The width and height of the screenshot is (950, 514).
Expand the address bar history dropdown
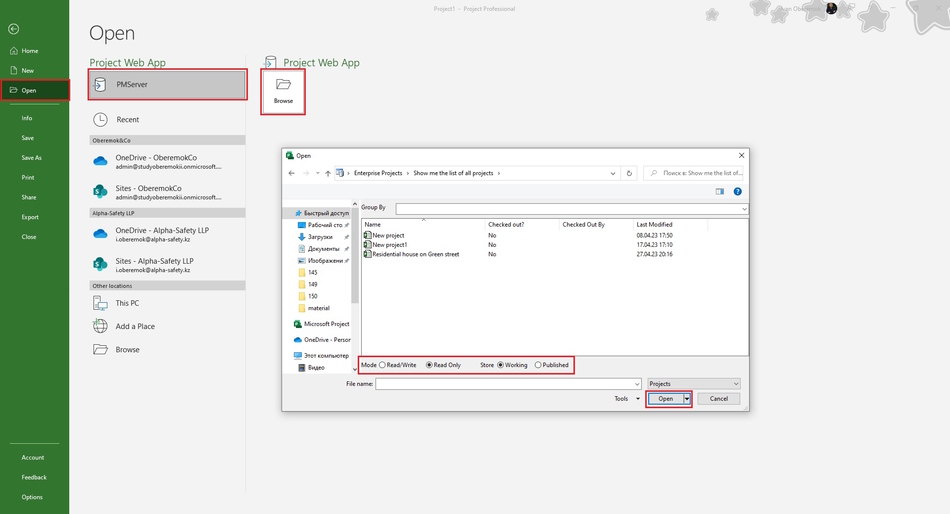[613, 173]
